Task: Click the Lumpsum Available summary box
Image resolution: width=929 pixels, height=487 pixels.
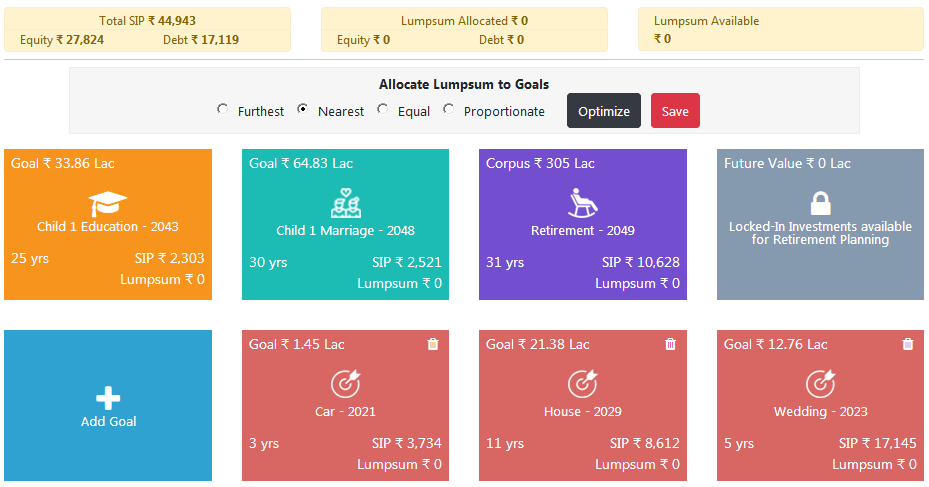Action: click(781, 30)
